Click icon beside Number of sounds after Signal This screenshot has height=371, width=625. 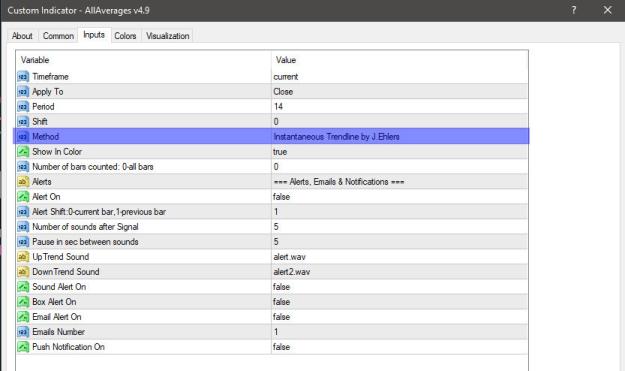point(23,227)
